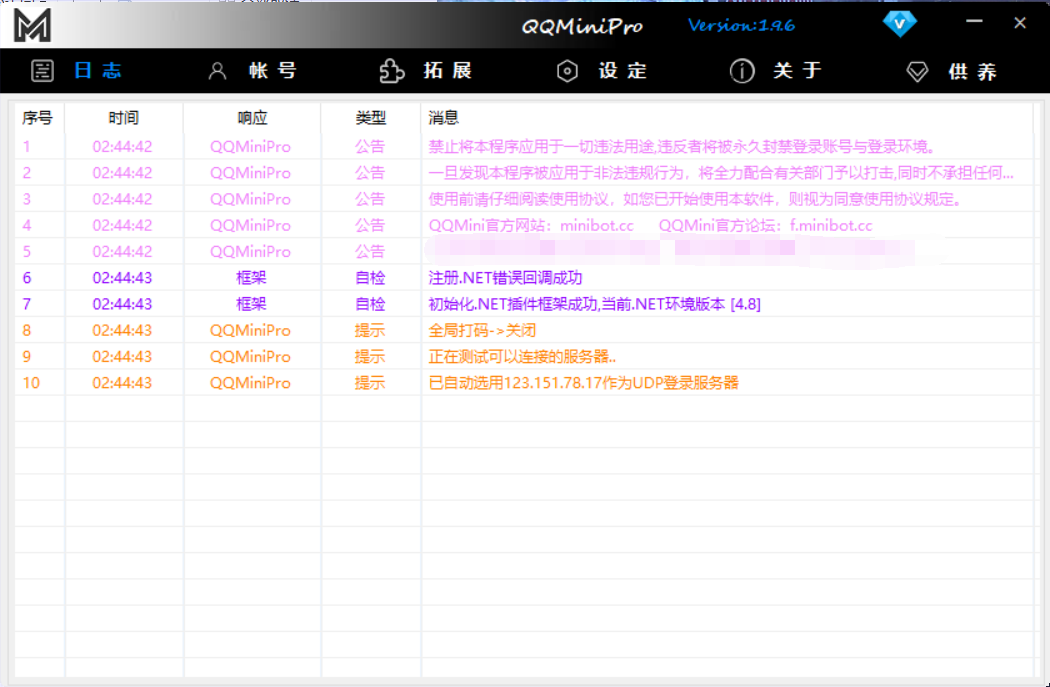Open the 帐号 tab
1050x687 pixels.
tap(273, 70)
